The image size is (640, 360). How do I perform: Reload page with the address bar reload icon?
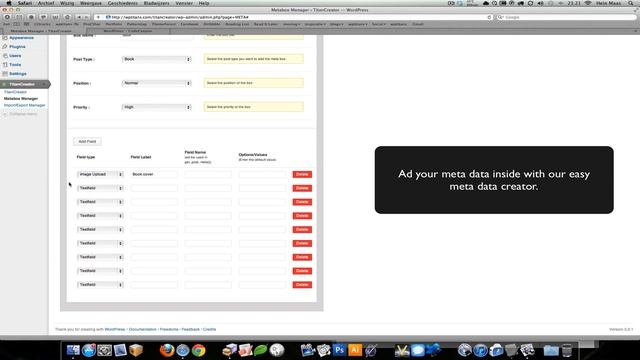(x=489, y=17)
